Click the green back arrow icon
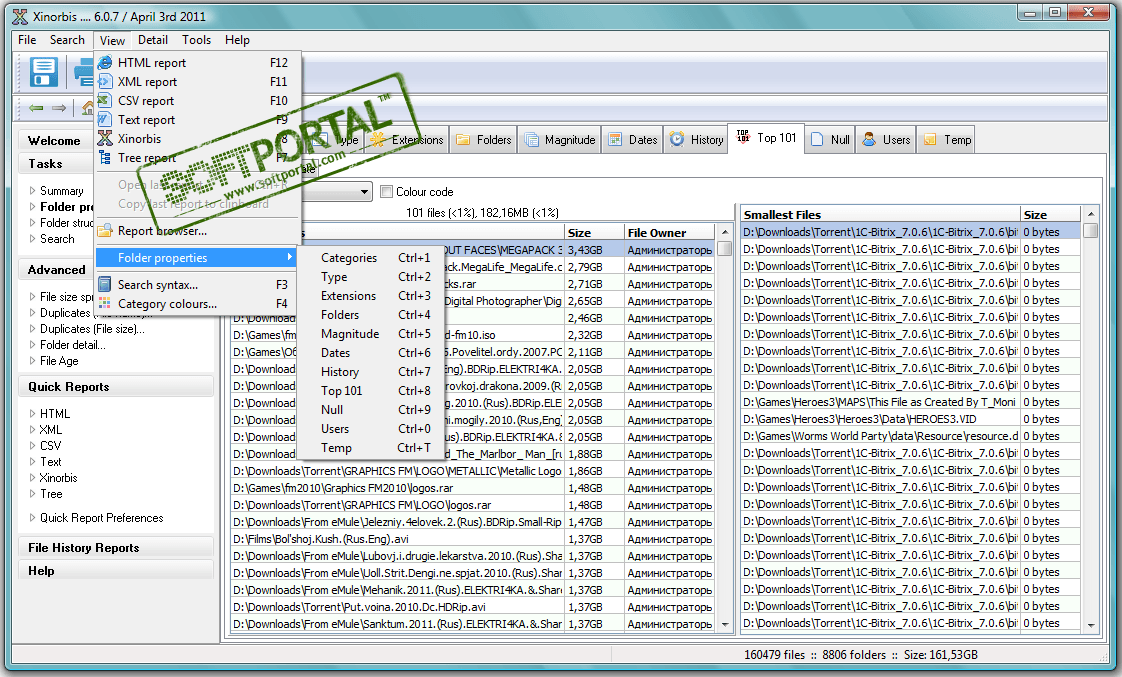Screen dimensions: 1122x677 pyautogui.click(x=37, y=108)
